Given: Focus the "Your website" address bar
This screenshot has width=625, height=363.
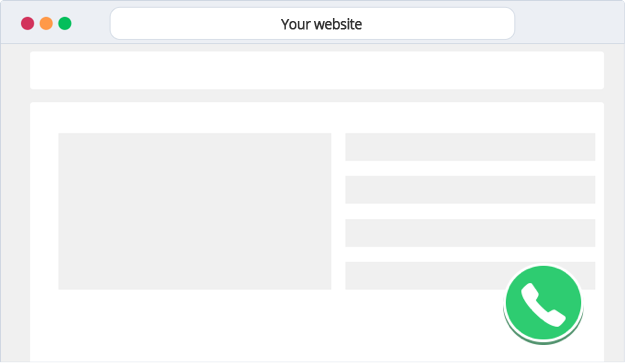Looking at the screenshot, I should (312, 24).
